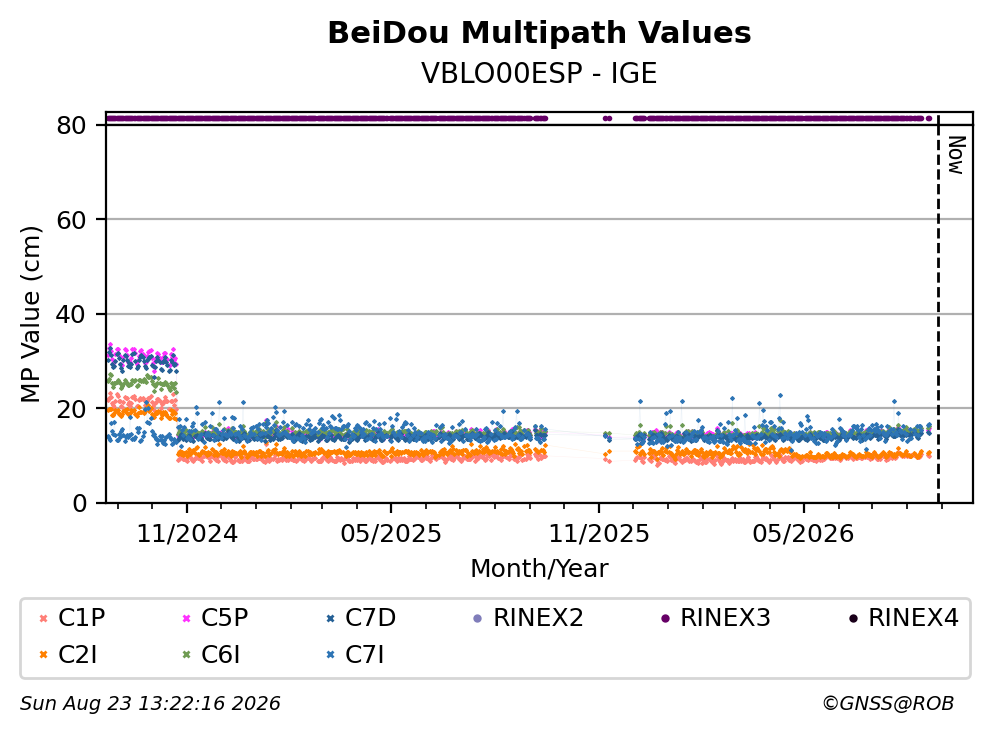Click the RINEX2 legend dot

point(478,618)
